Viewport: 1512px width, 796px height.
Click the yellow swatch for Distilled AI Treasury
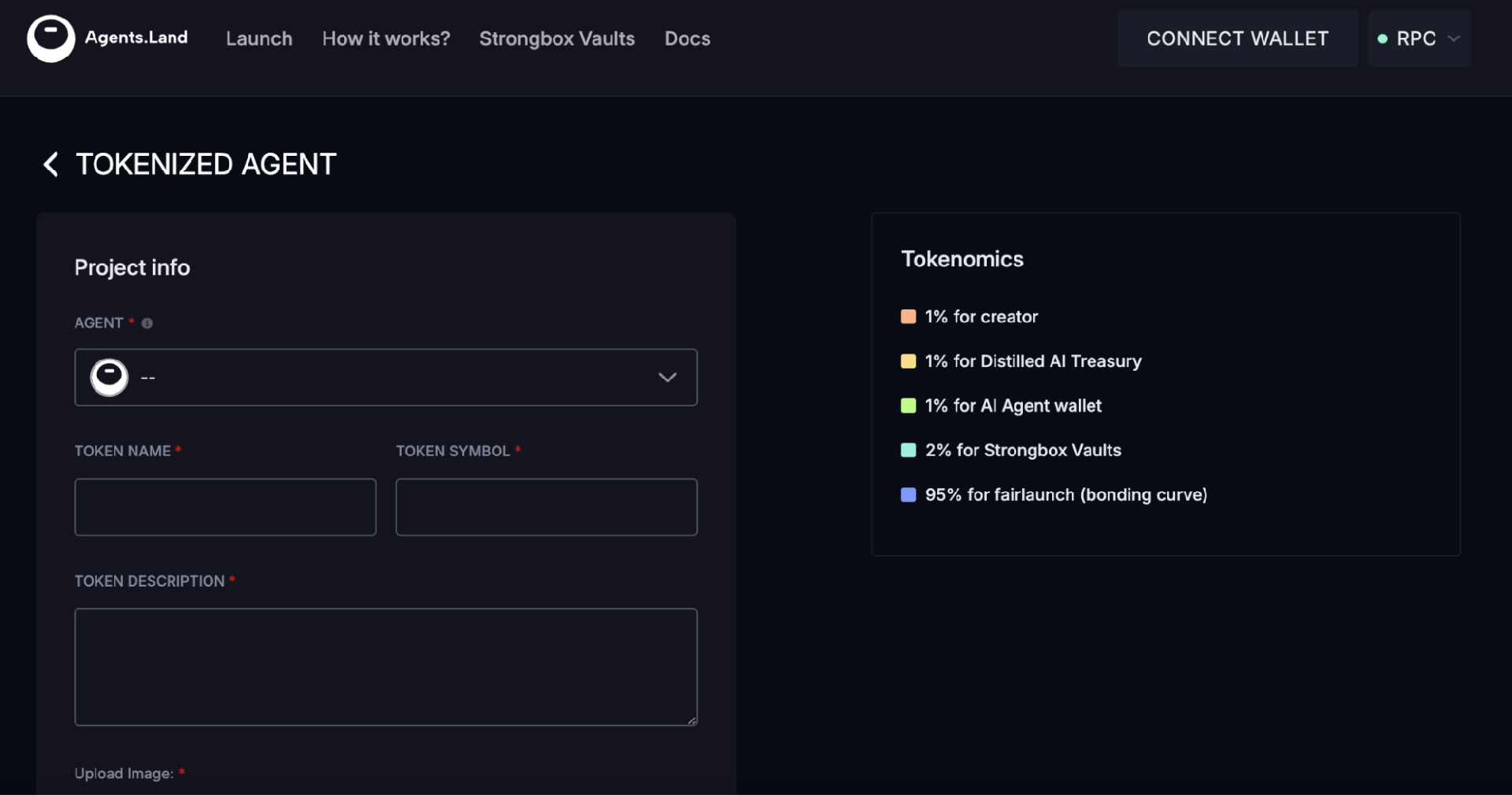tap(908, 361)
